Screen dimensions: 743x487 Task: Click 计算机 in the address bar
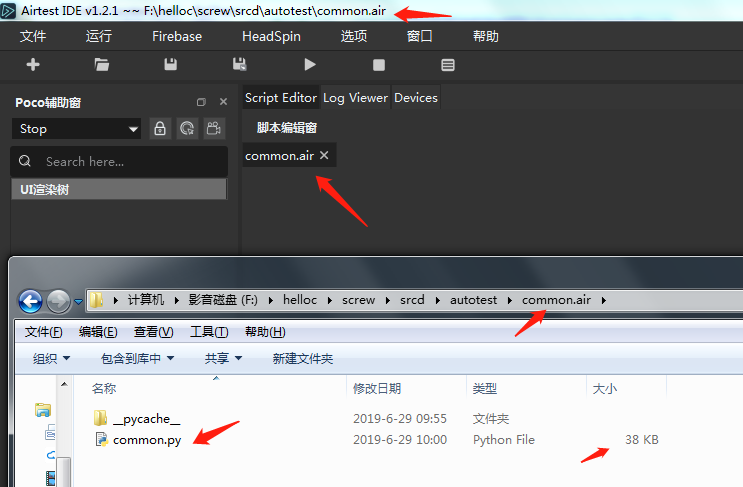(146, 300)
